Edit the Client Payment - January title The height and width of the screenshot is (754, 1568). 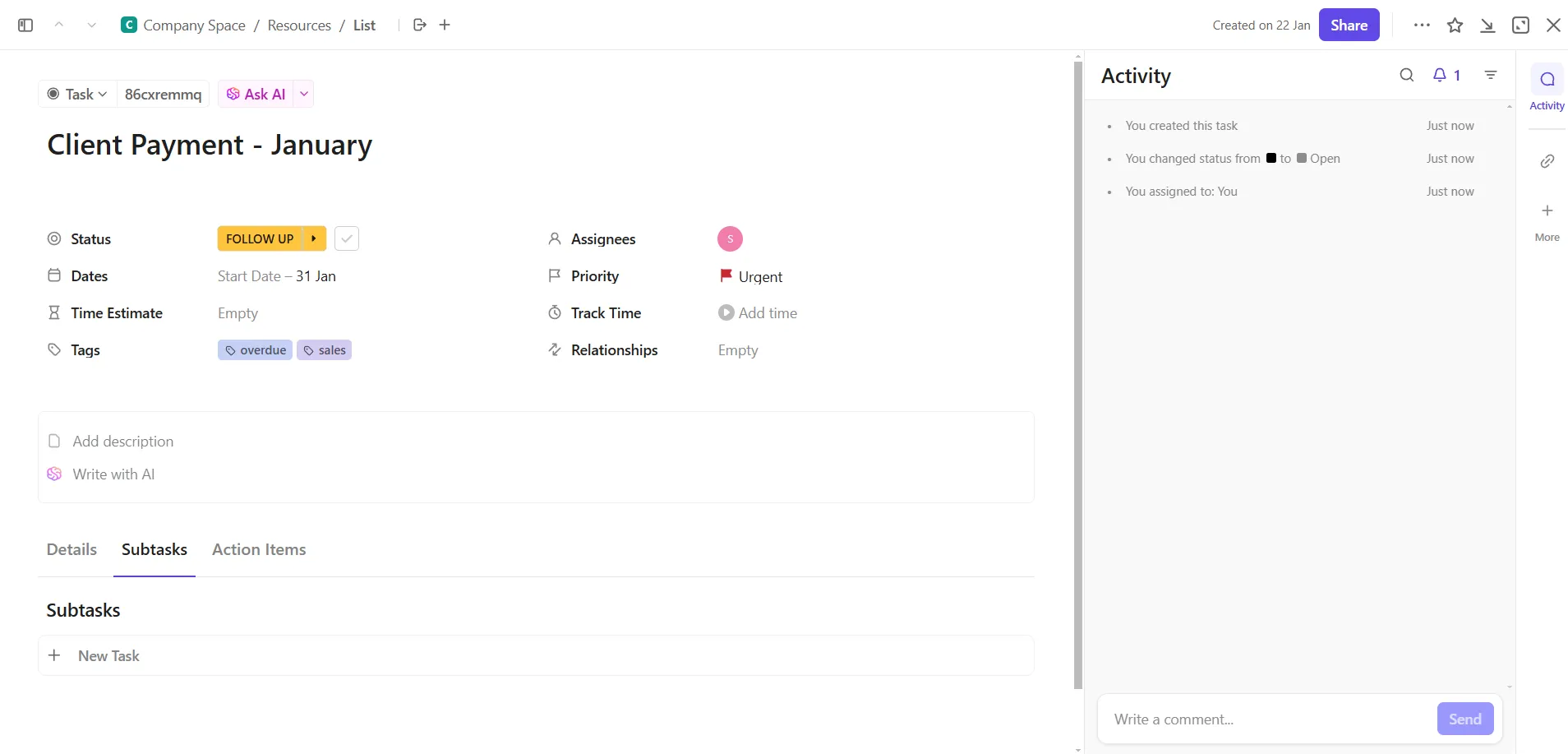coord(210,145)
